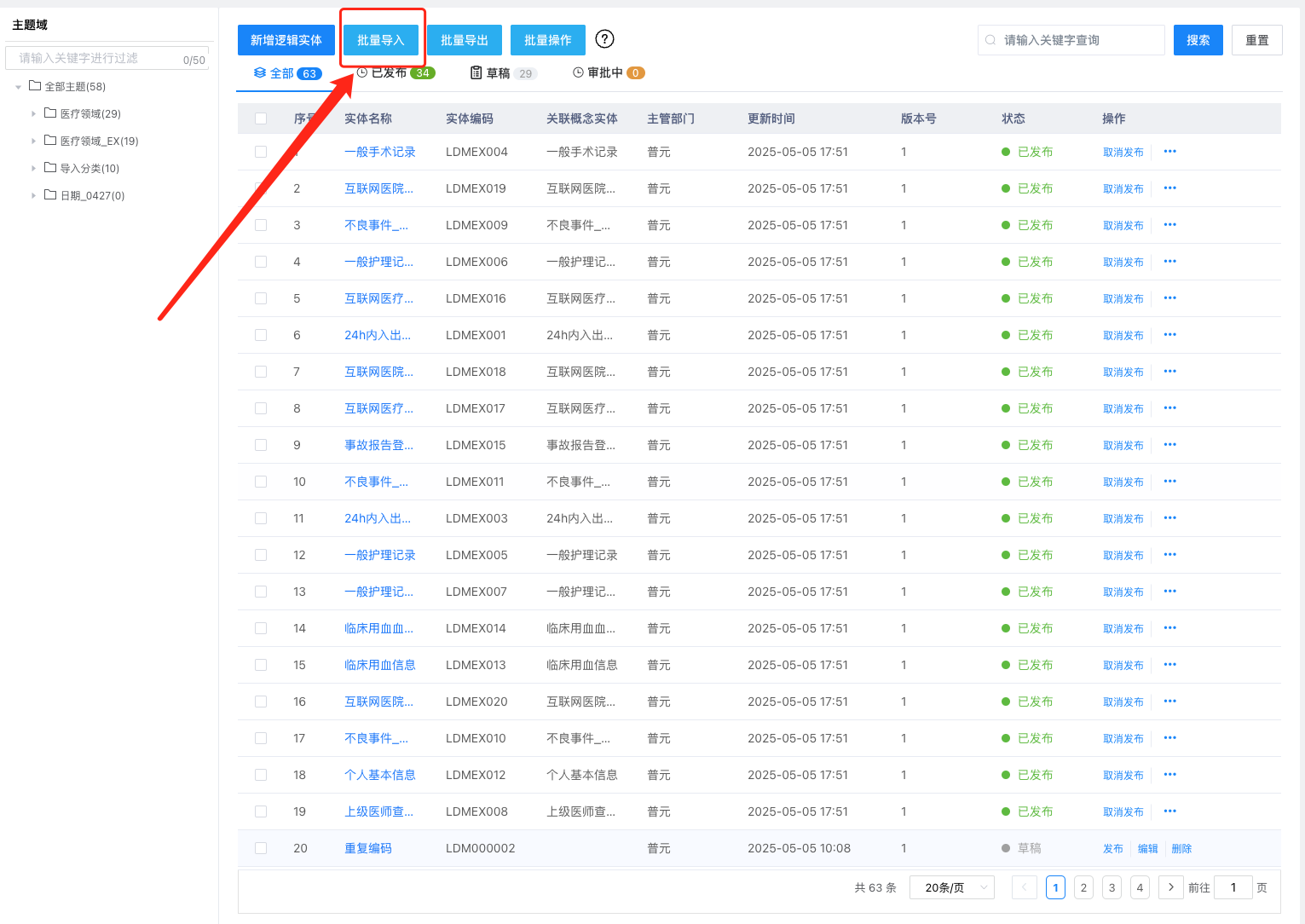Click the magnifier icon in keyword search box
Image resolution: width=1305 pixels, height=924 pixels.
click(990, 39)
